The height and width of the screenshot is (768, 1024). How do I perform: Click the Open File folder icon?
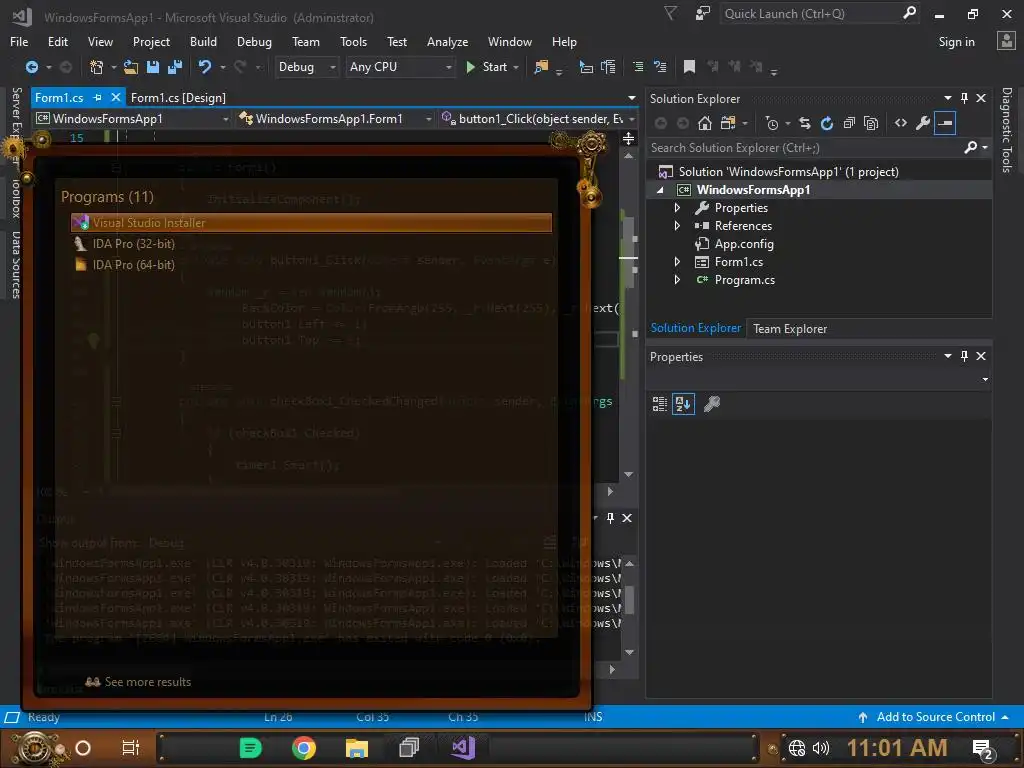pyautogui.click(x=131, y=67)
